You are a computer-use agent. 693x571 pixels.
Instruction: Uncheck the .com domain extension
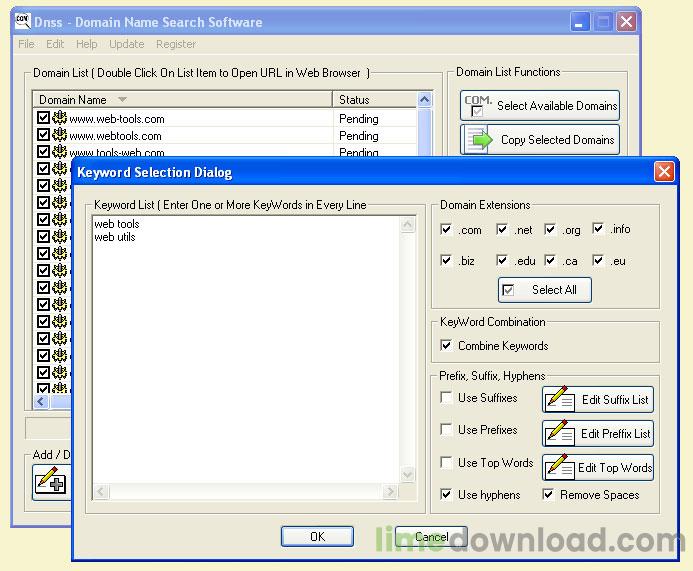(x=446, y=230)
